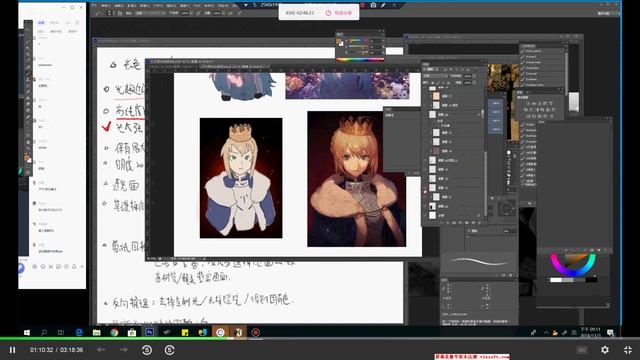The width and height of the screenshot is (640, 360).
Task: Open the player settings gear
Action: coord(605,350)
